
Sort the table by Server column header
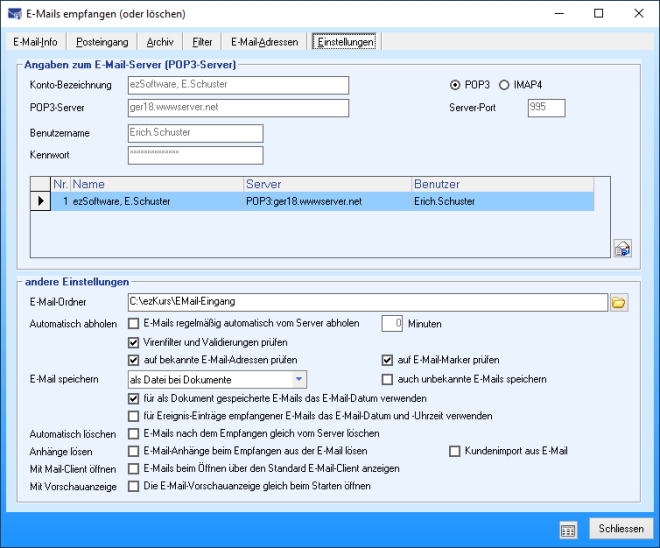pyautogui.click(x=327, y=185)
